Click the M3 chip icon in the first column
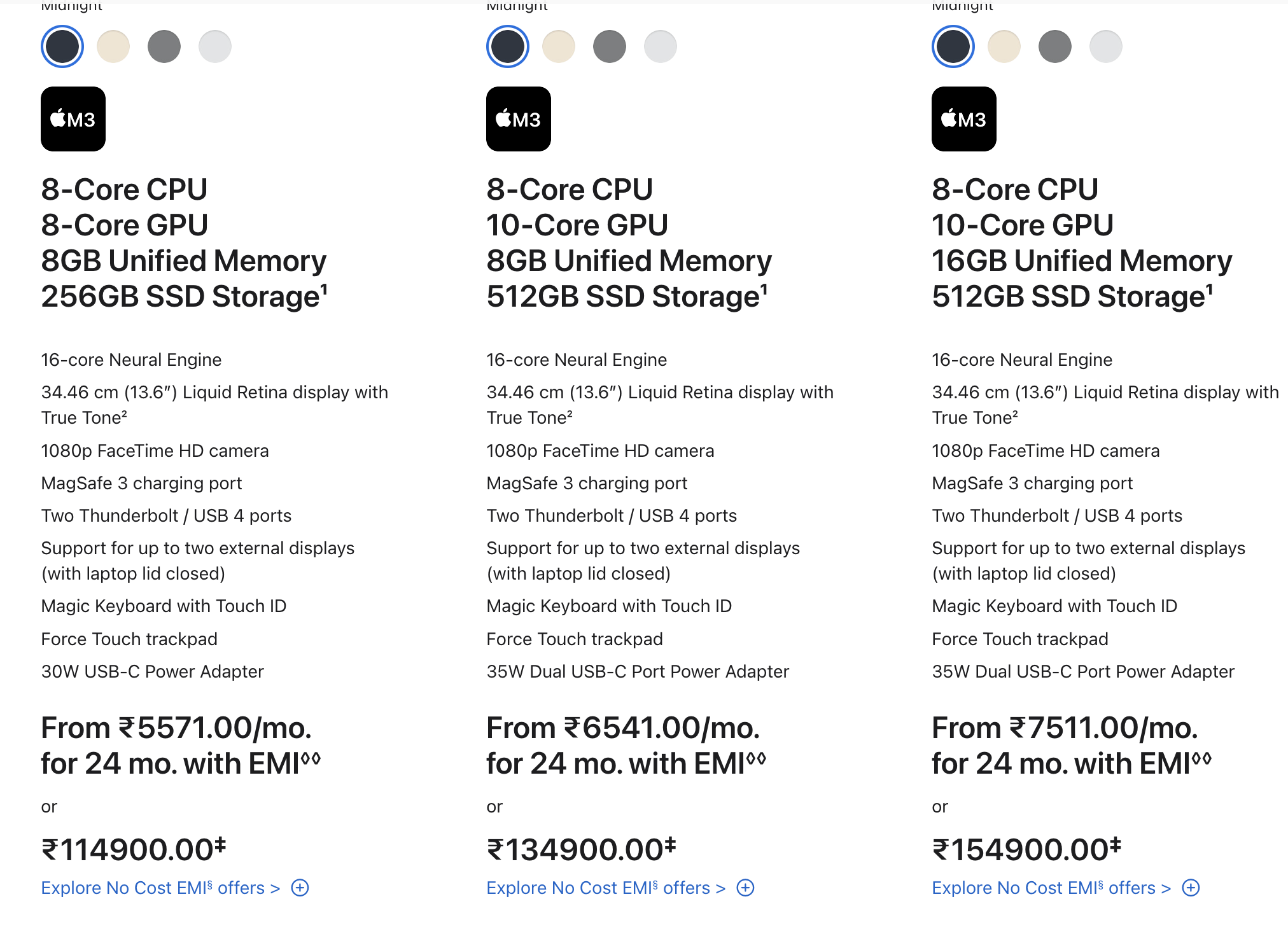The image size is (1288, 934). (73, 119)
